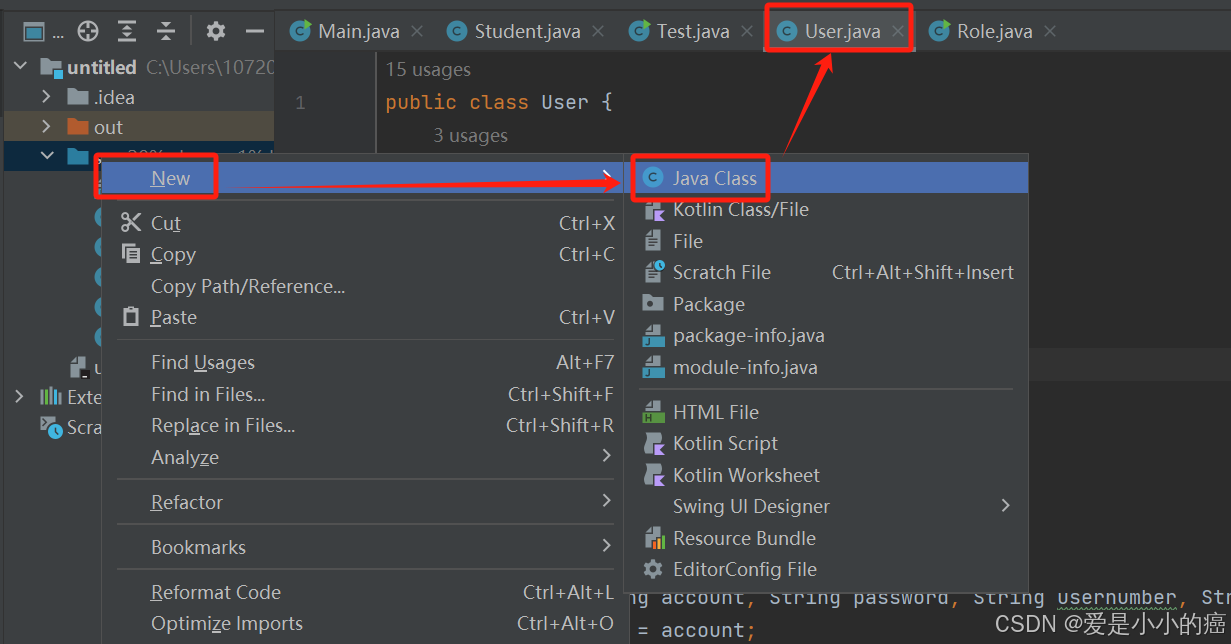Expand the .idea folder
1231x644 pixels.
coord(46,97)
